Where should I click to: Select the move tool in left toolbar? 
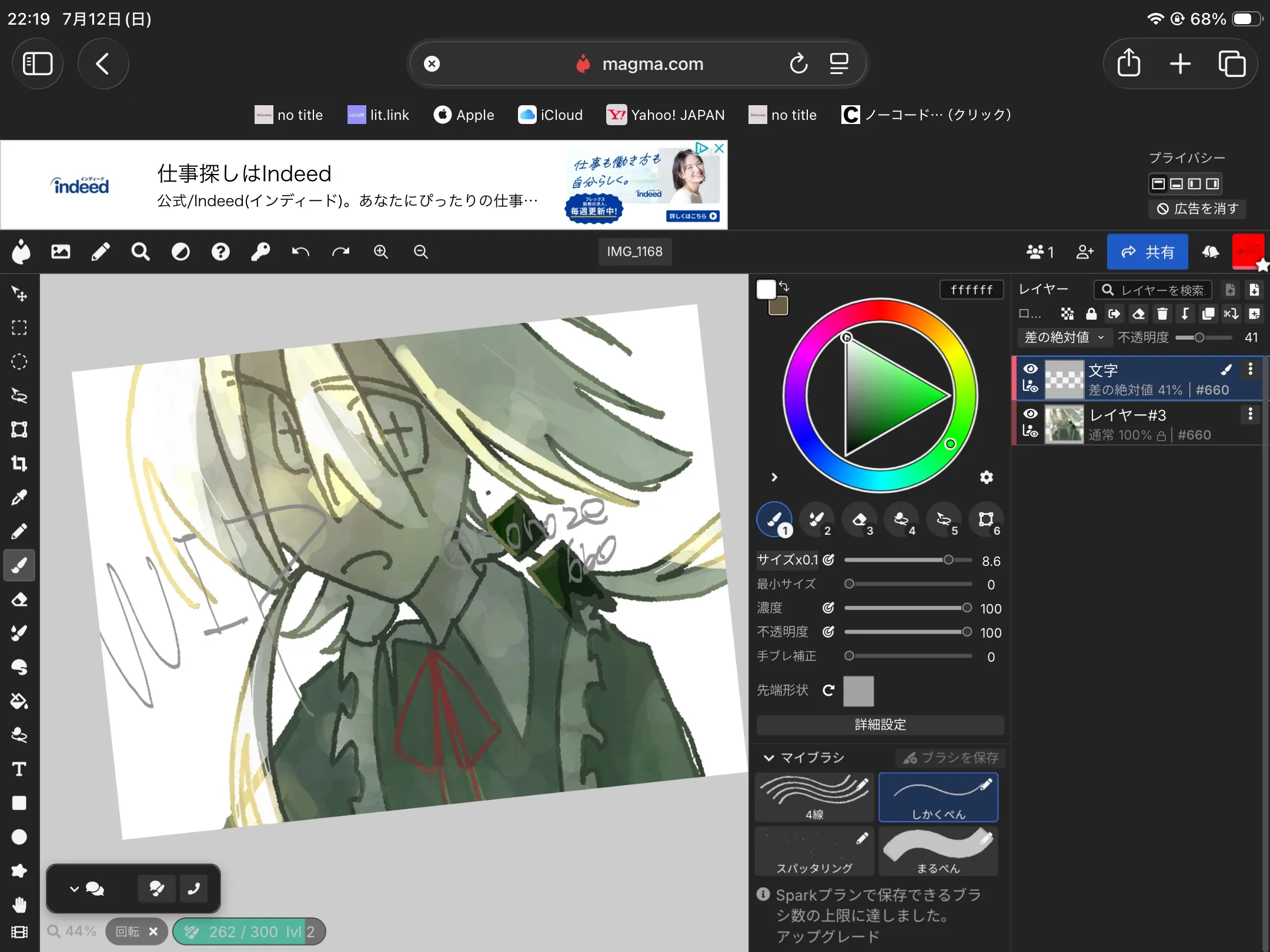pos(19,293)
